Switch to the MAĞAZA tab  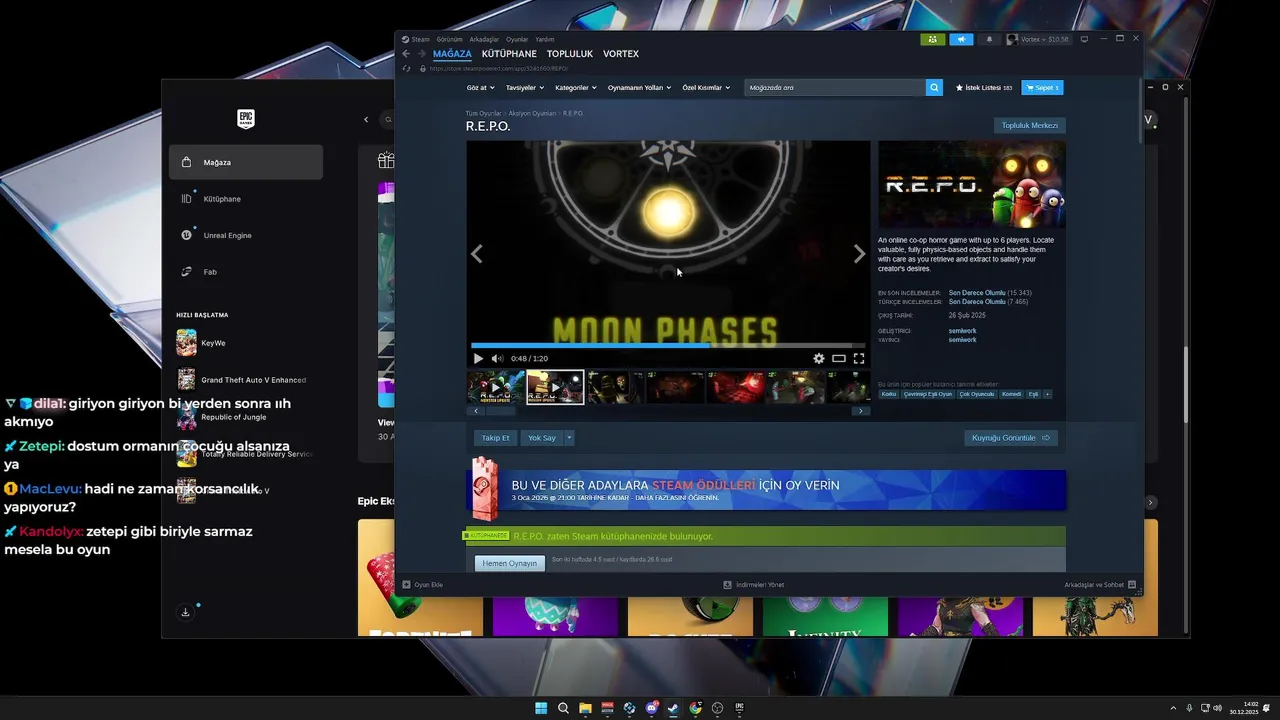pyautogui.click(x=452, y=54)
